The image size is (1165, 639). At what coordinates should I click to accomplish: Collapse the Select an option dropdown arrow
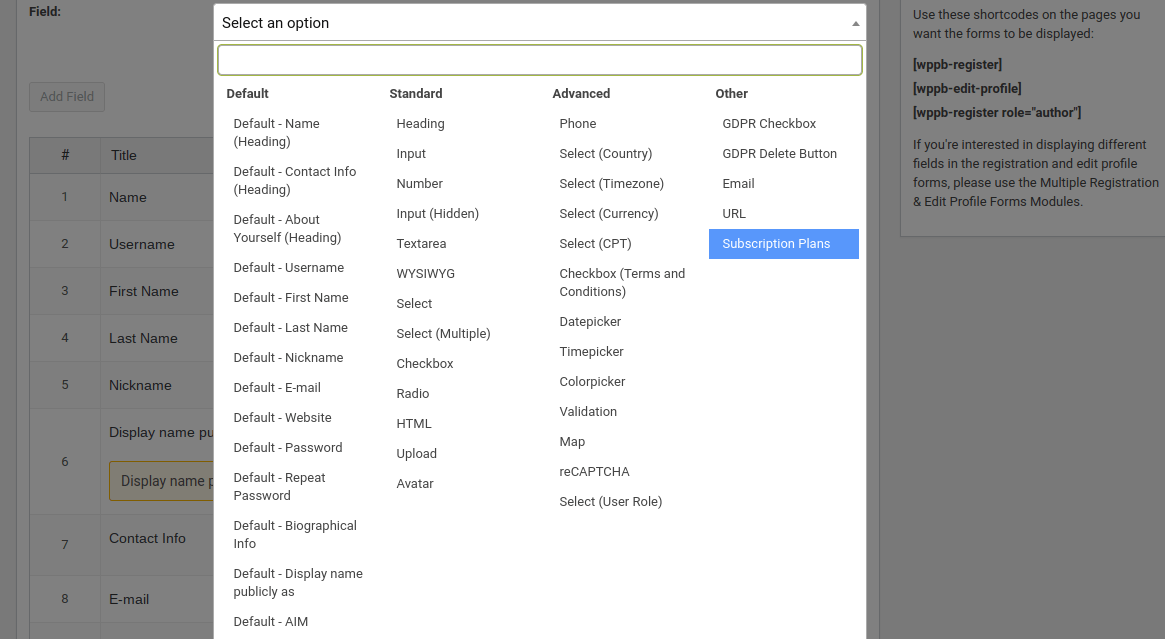point(855,23)
